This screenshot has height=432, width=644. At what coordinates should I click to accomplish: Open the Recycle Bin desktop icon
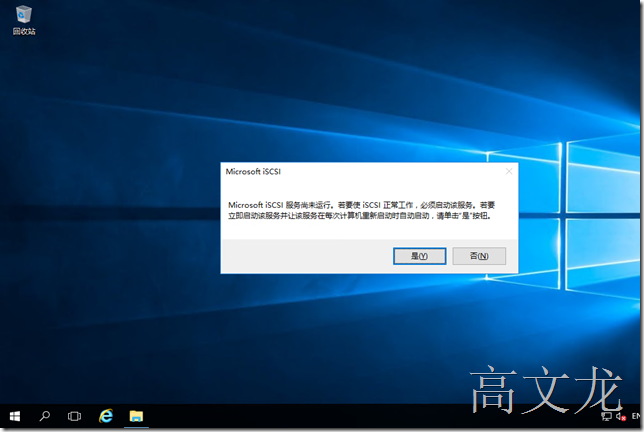tap(24, 20)
